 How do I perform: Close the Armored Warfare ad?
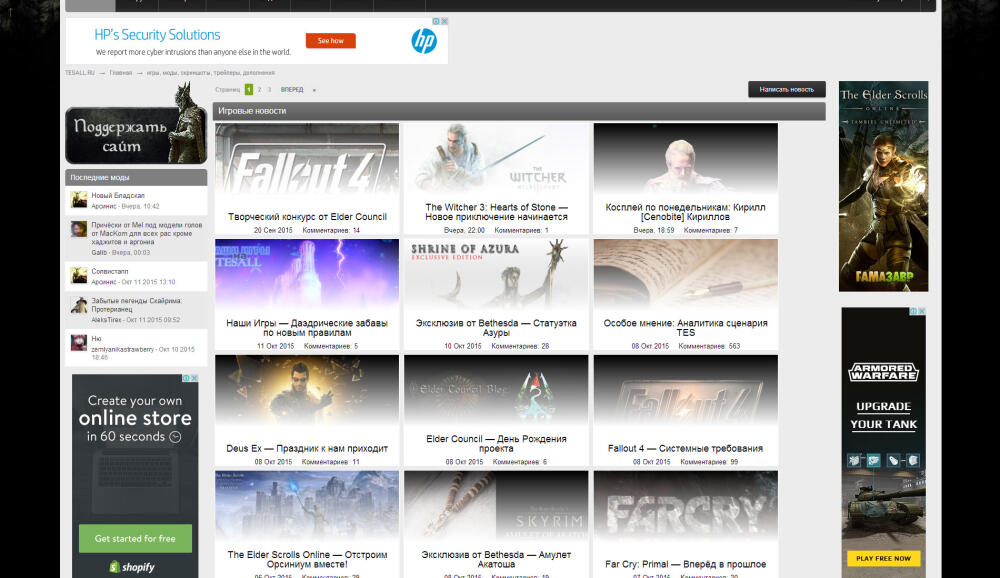[x=922, y=311]
